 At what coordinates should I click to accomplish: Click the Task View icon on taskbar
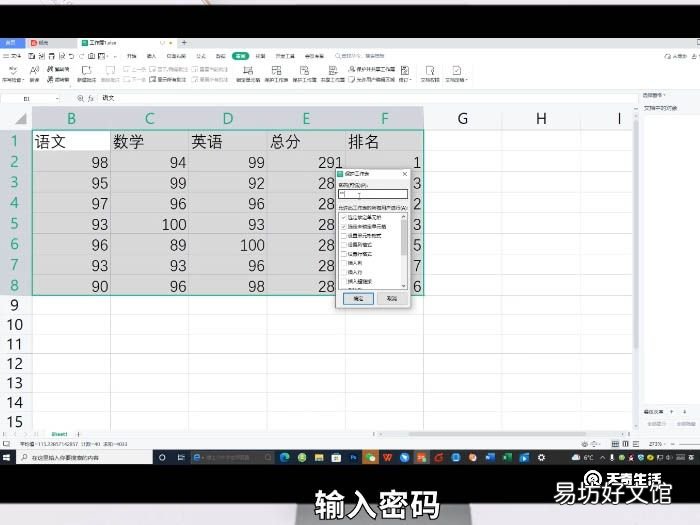point(181,458)
